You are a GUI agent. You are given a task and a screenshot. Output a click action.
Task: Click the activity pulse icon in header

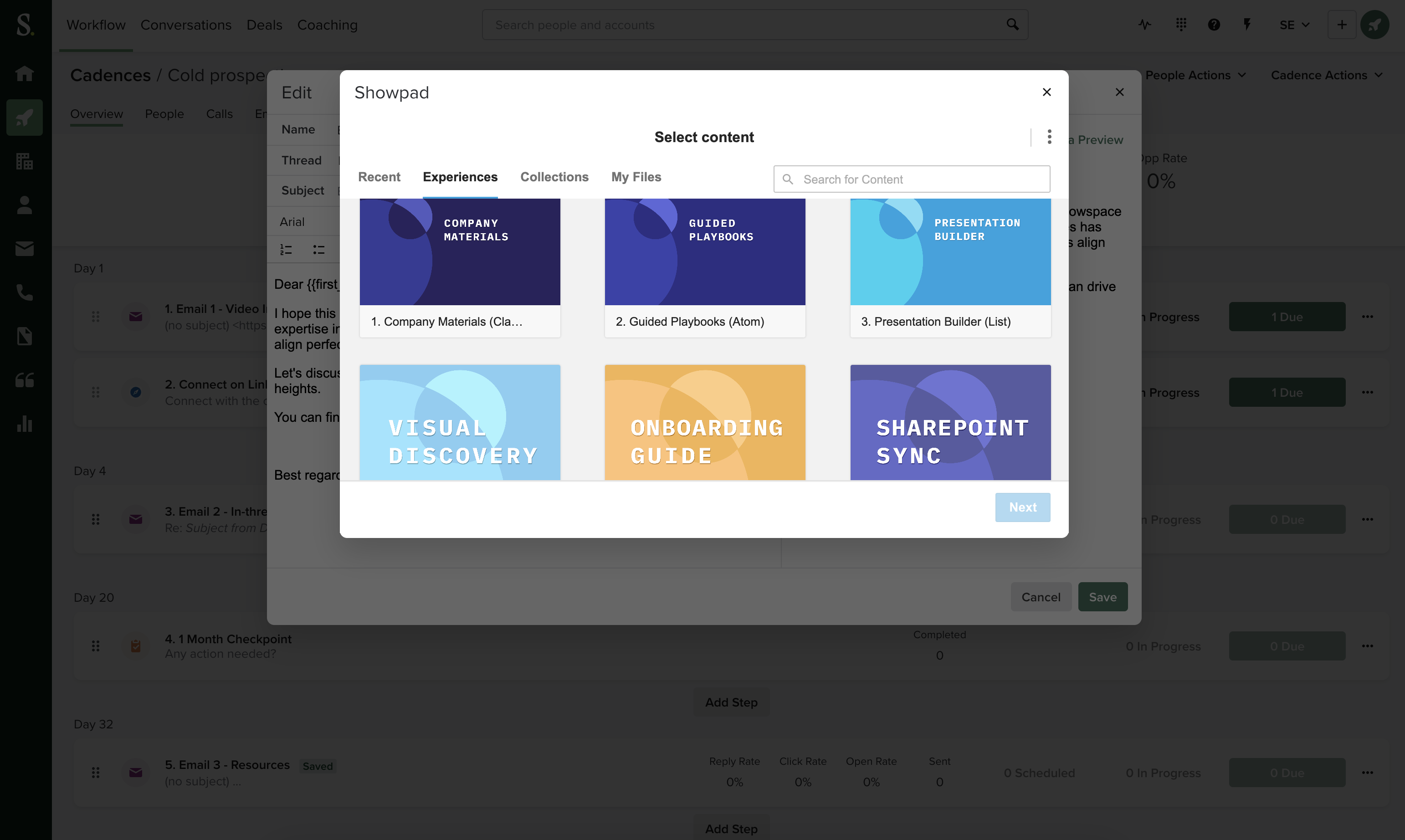pos(1144,24)
